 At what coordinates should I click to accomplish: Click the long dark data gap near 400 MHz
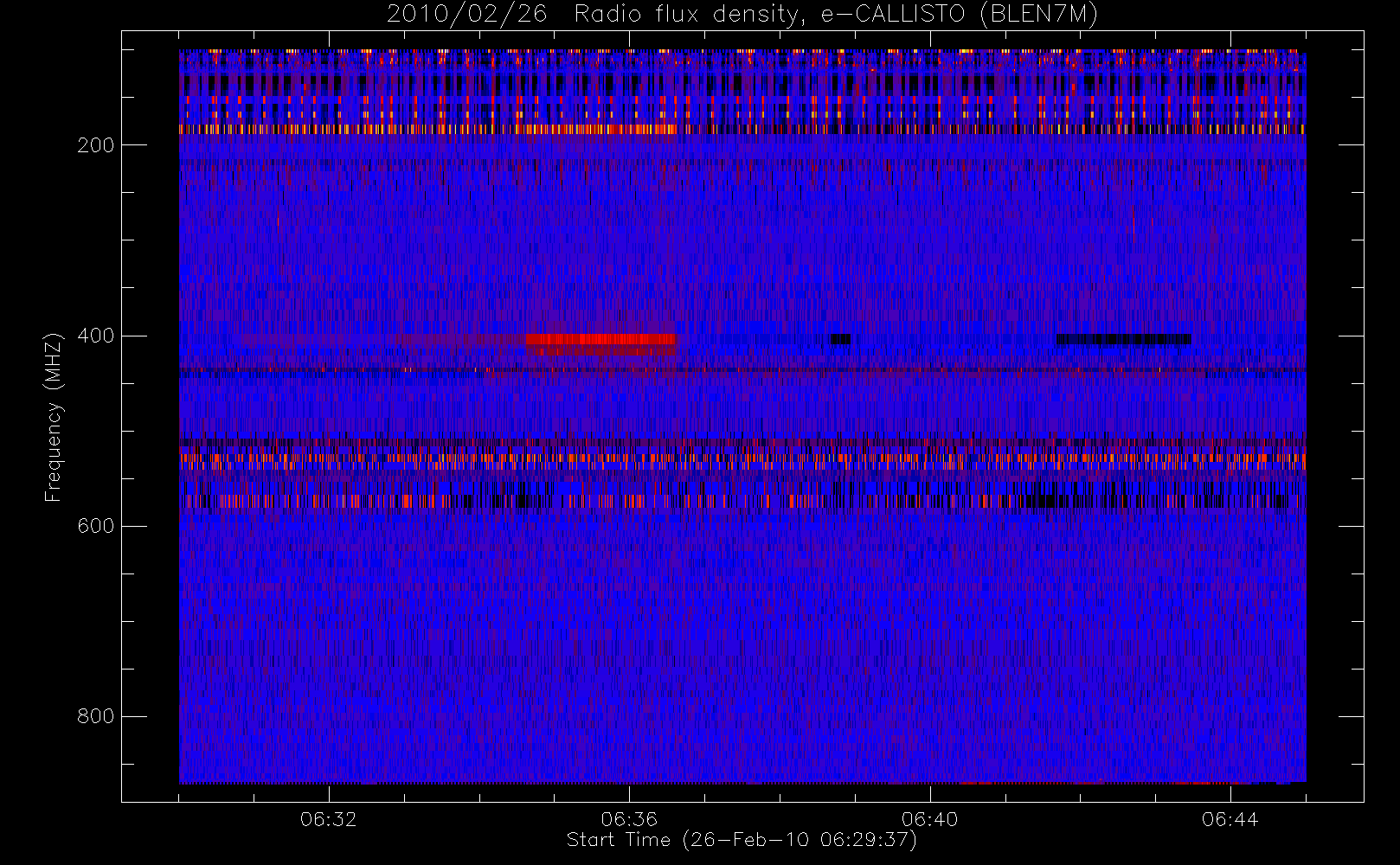click(x=1124, y=339)
